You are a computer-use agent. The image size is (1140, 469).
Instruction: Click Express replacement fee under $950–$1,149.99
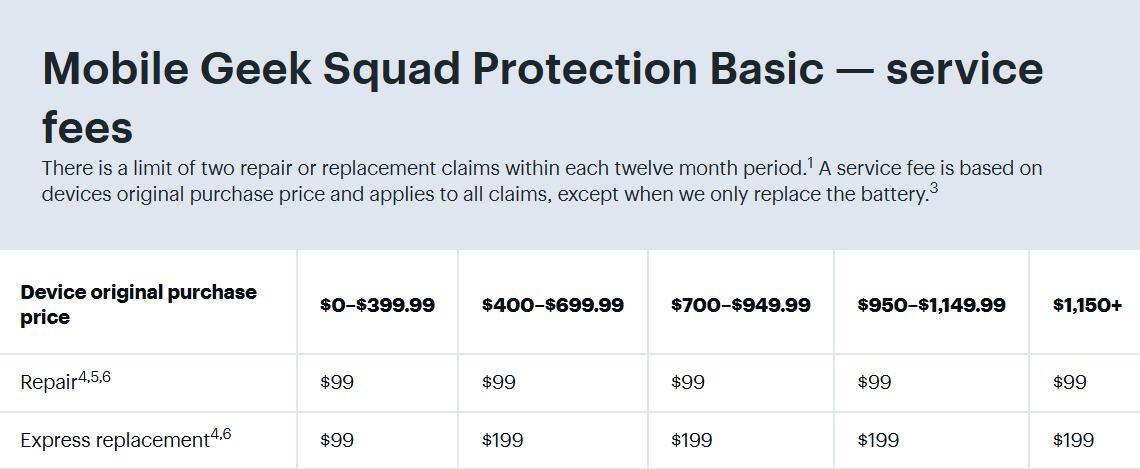(878, 440)
